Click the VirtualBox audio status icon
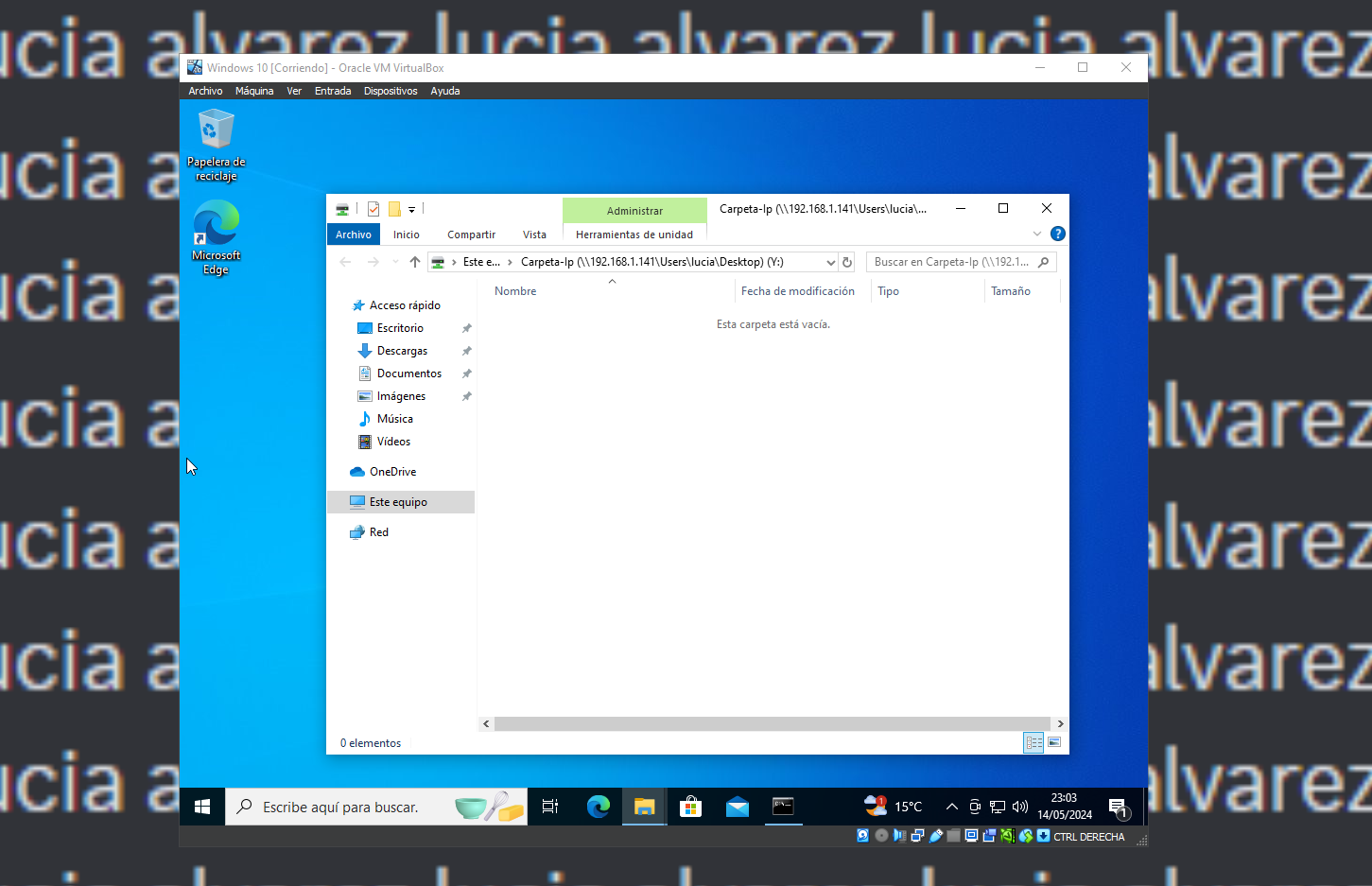Image resolution: width=1372 pixels, height=886 pixels. click(x=899, y=836)
